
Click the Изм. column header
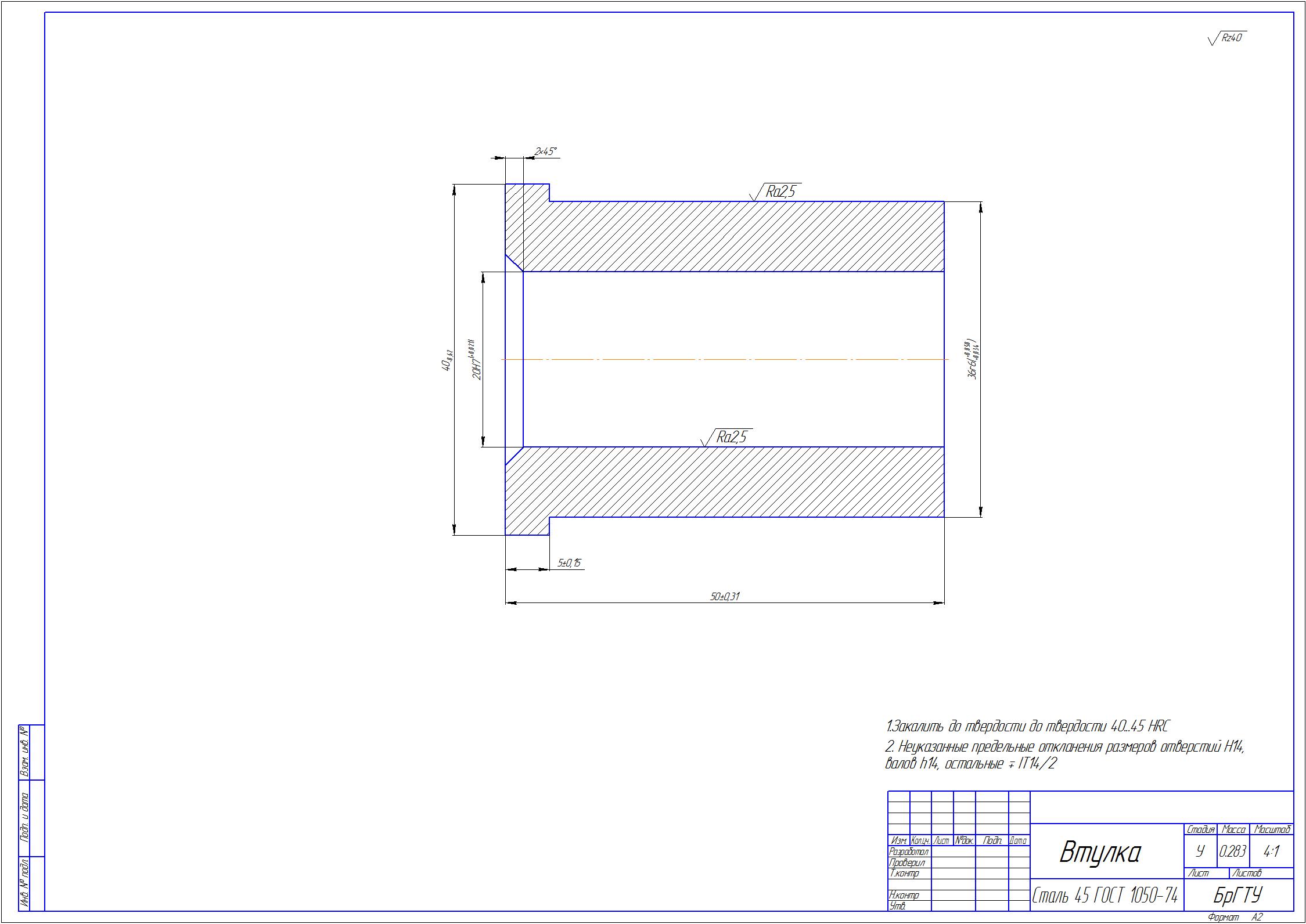(x=899, y=840)
